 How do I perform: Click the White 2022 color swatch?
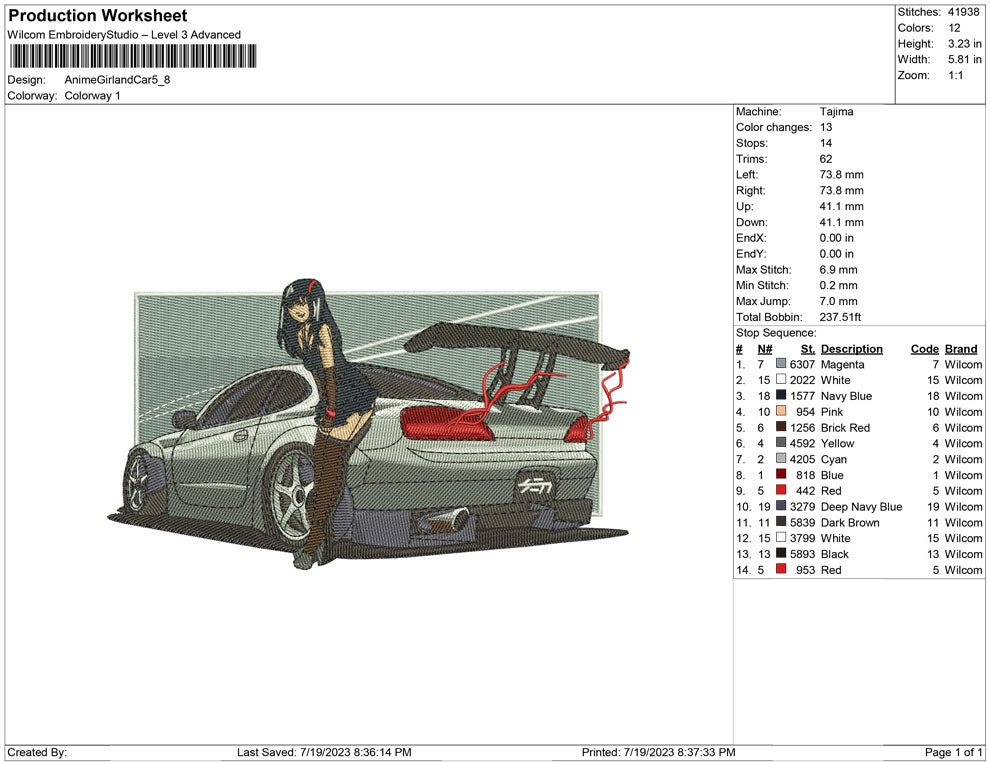click(x=781, y=379)
